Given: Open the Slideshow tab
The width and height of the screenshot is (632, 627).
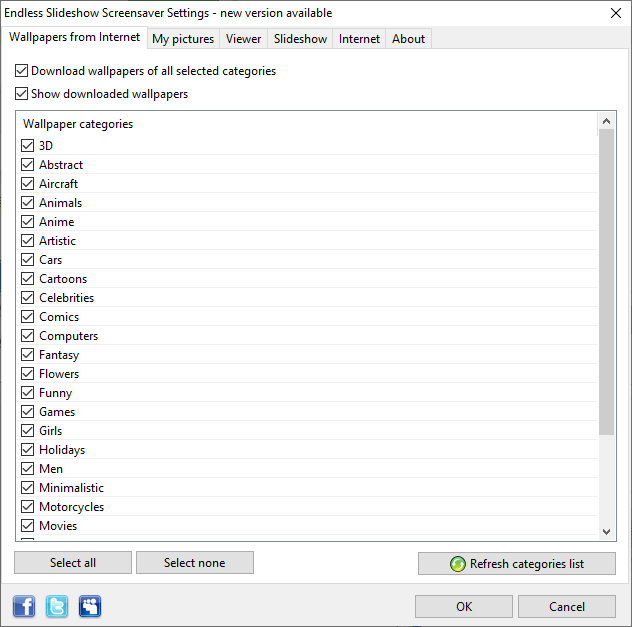Looking at the screenshot, I should pos(300,39).
